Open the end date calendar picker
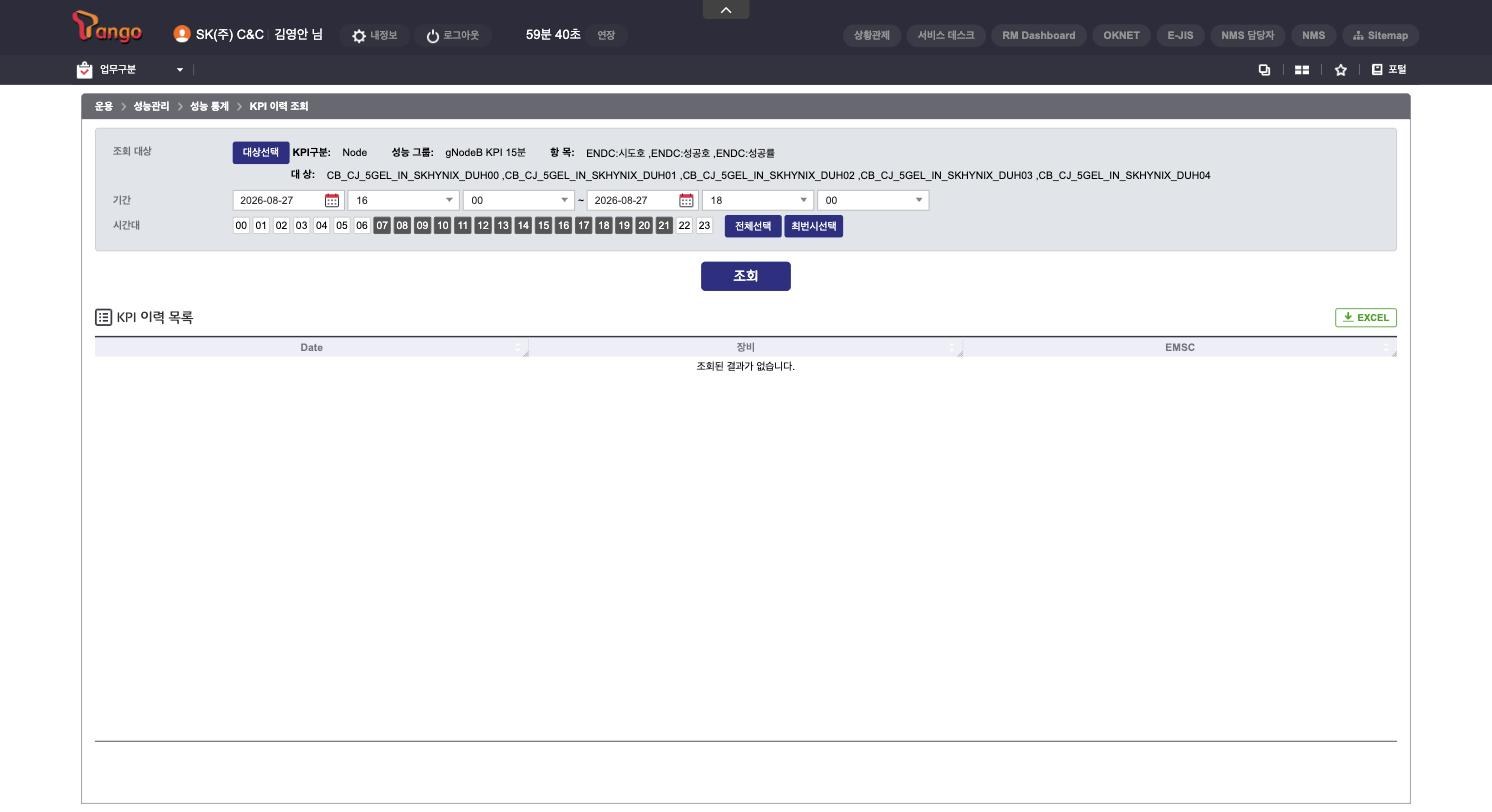The height and width of the screenshot is (812, 1492). coord(686,200)
